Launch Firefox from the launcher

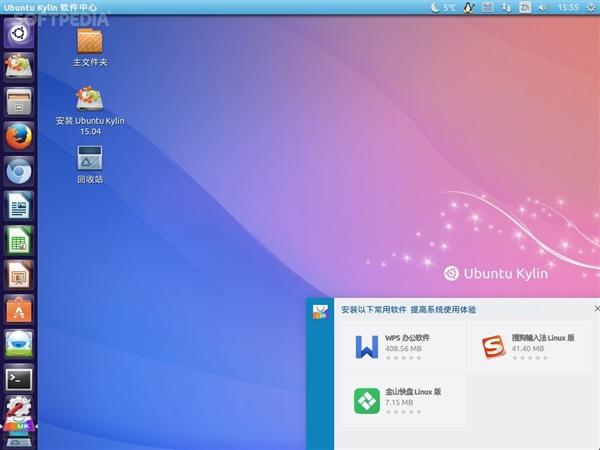click(x=18, y=136)
